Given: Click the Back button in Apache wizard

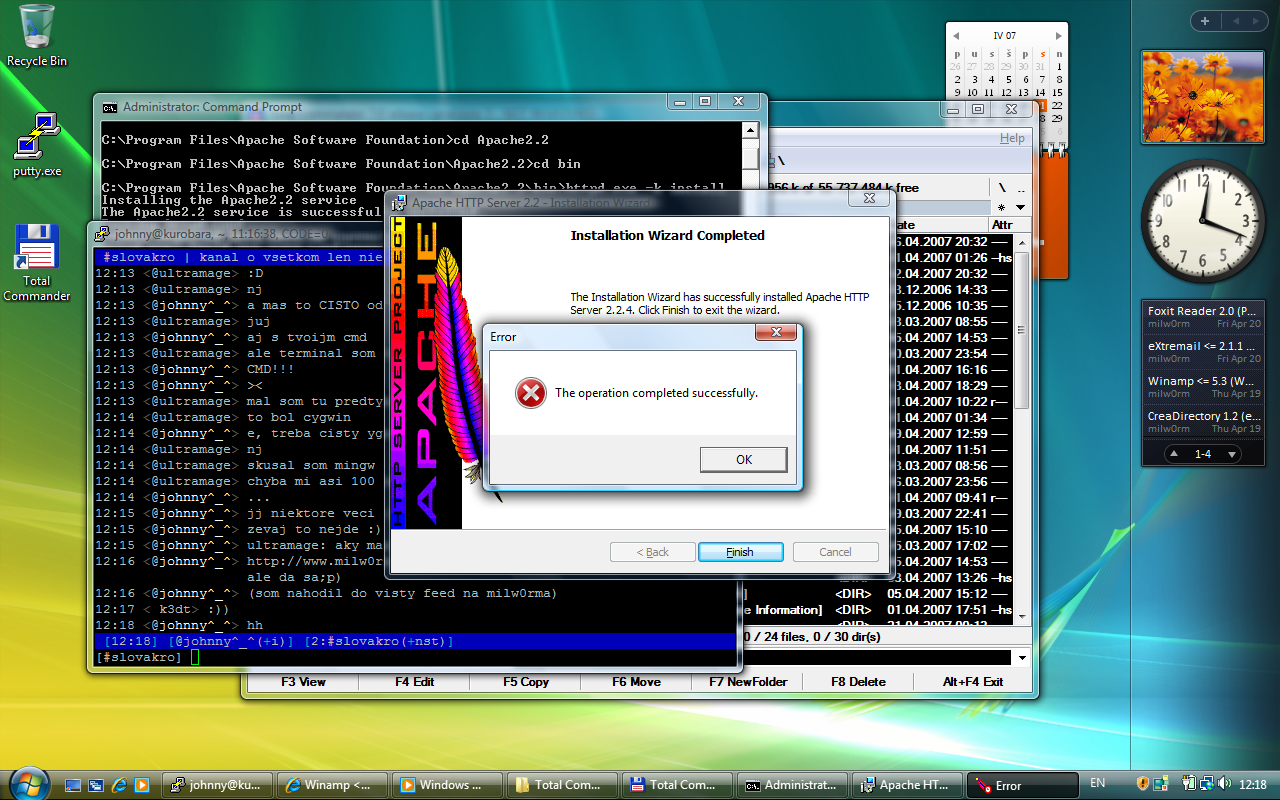Looking at the screenshot, I should coord(653,552).
